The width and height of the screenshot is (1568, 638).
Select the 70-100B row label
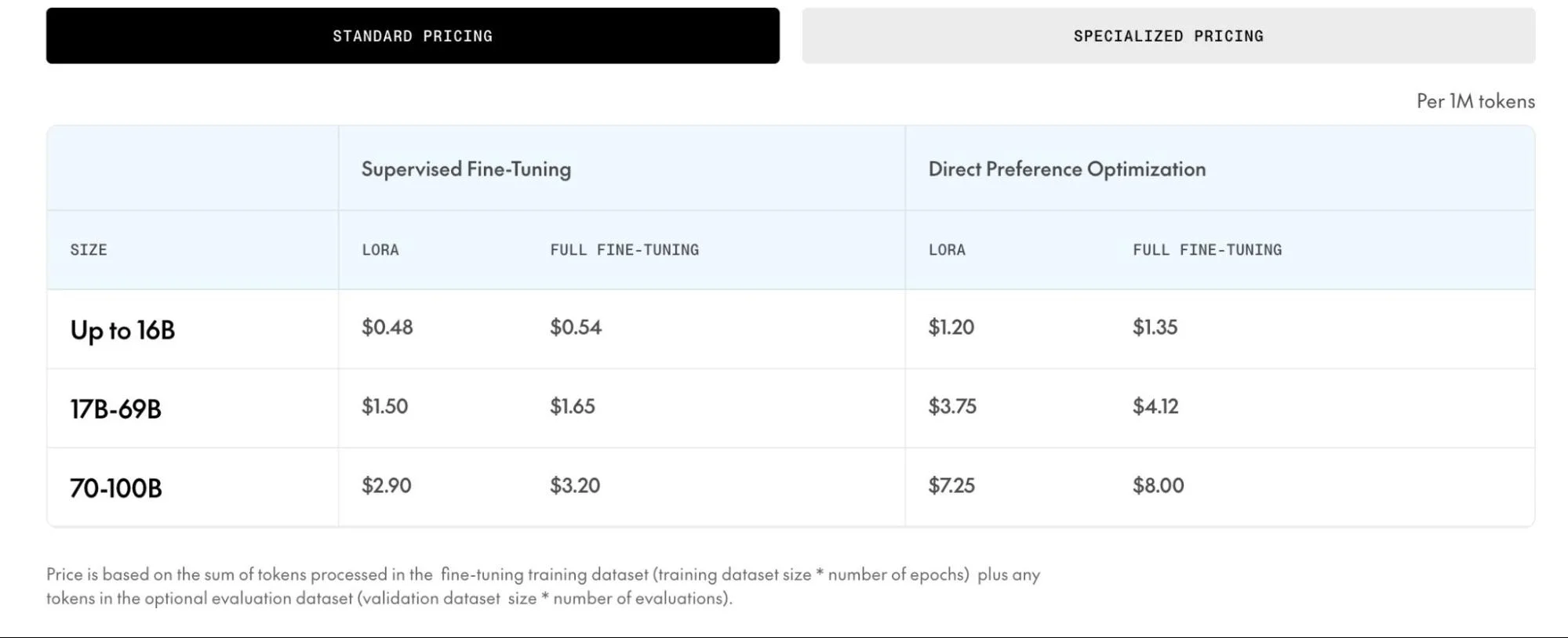[x=116, y=488]
